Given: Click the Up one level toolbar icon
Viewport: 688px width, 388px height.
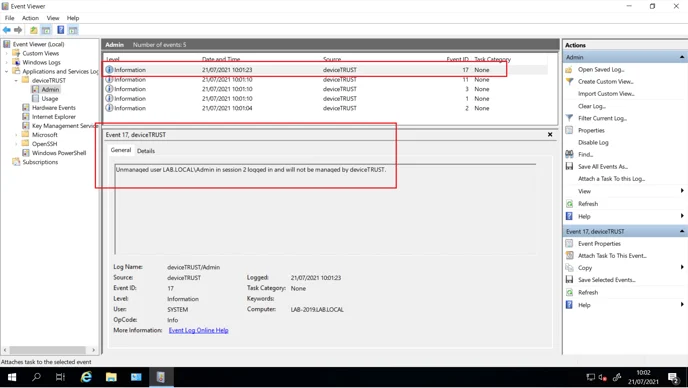Looking at the screenshot, I should [33, 30].
